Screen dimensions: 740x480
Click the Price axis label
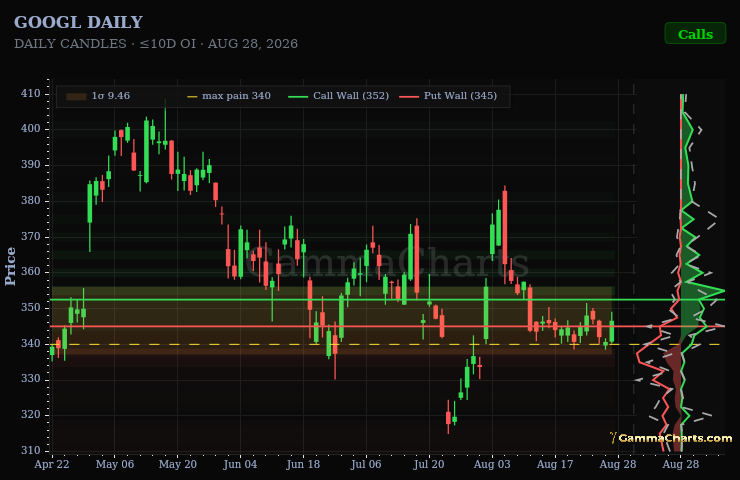[x=10, y=266]
